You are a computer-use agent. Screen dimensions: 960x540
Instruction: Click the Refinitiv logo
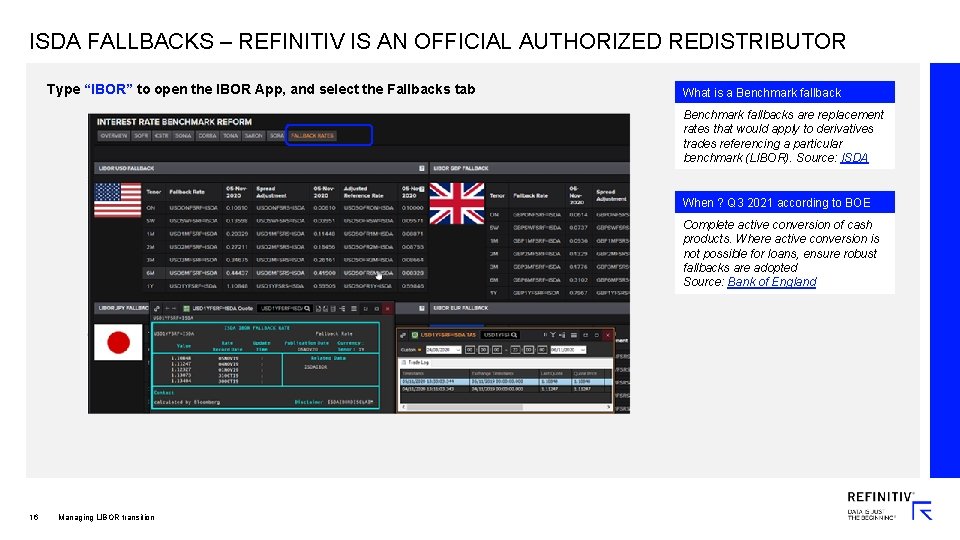point(890,506)
